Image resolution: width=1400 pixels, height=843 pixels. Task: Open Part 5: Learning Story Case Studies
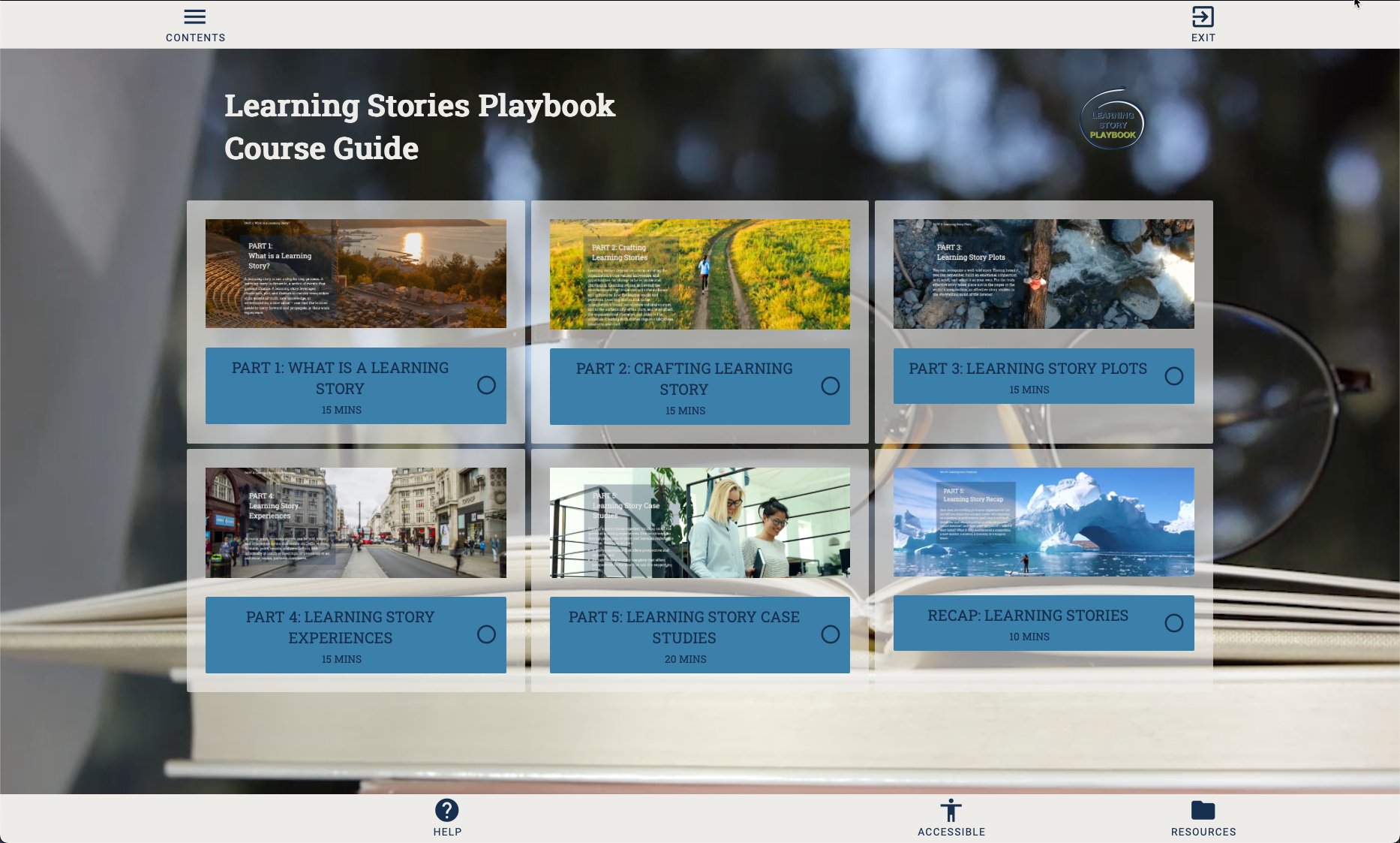coord(699,635)
